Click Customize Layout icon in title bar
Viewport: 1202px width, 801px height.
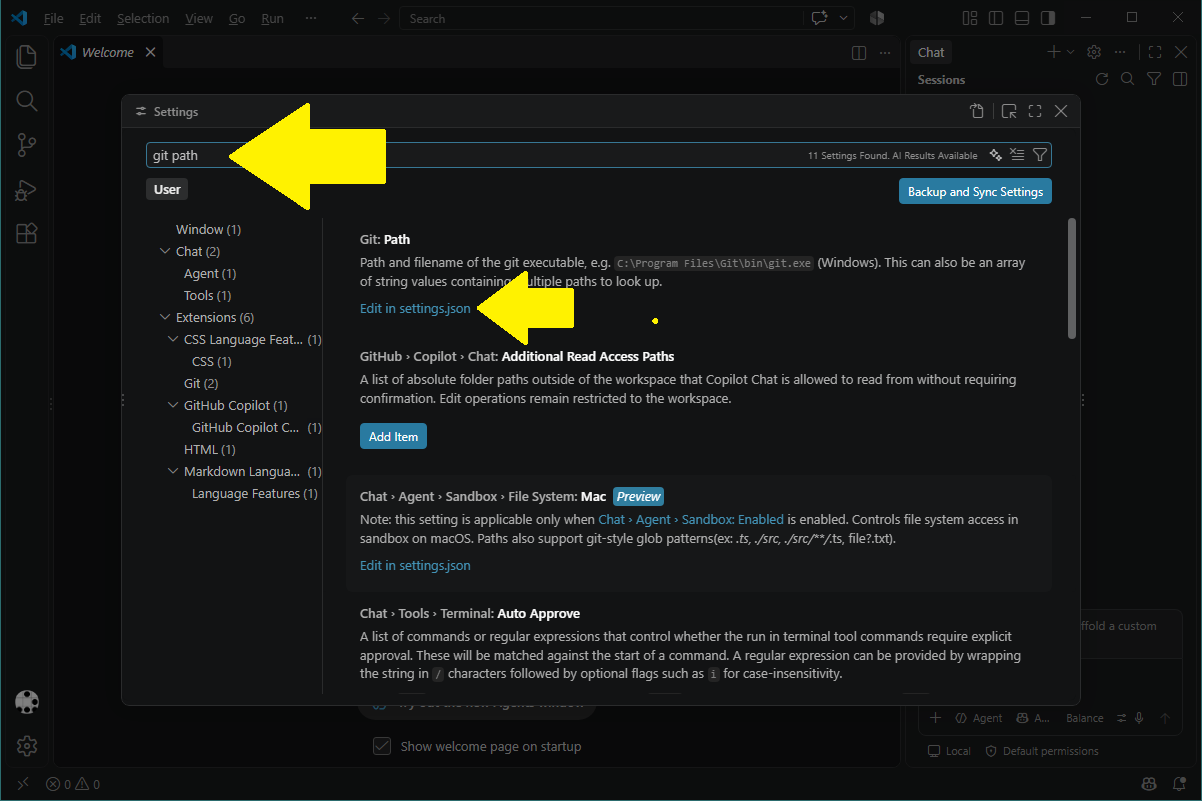(970, 18)
